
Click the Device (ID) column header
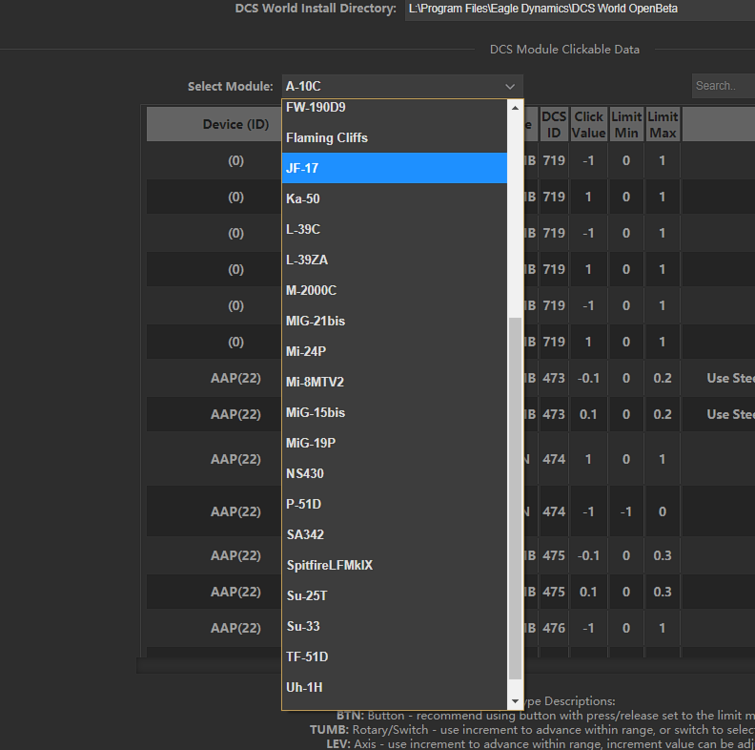(x=214, y=124)
